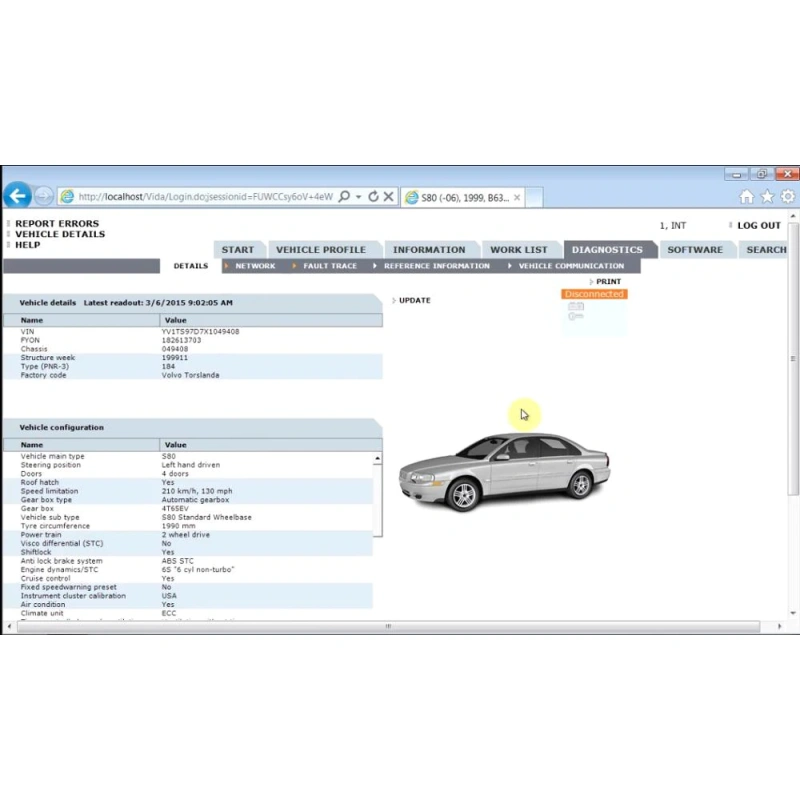Viewport: 800px width, 800px height.
Task: Click LOG OUT
Action: (x=759, y=226)
